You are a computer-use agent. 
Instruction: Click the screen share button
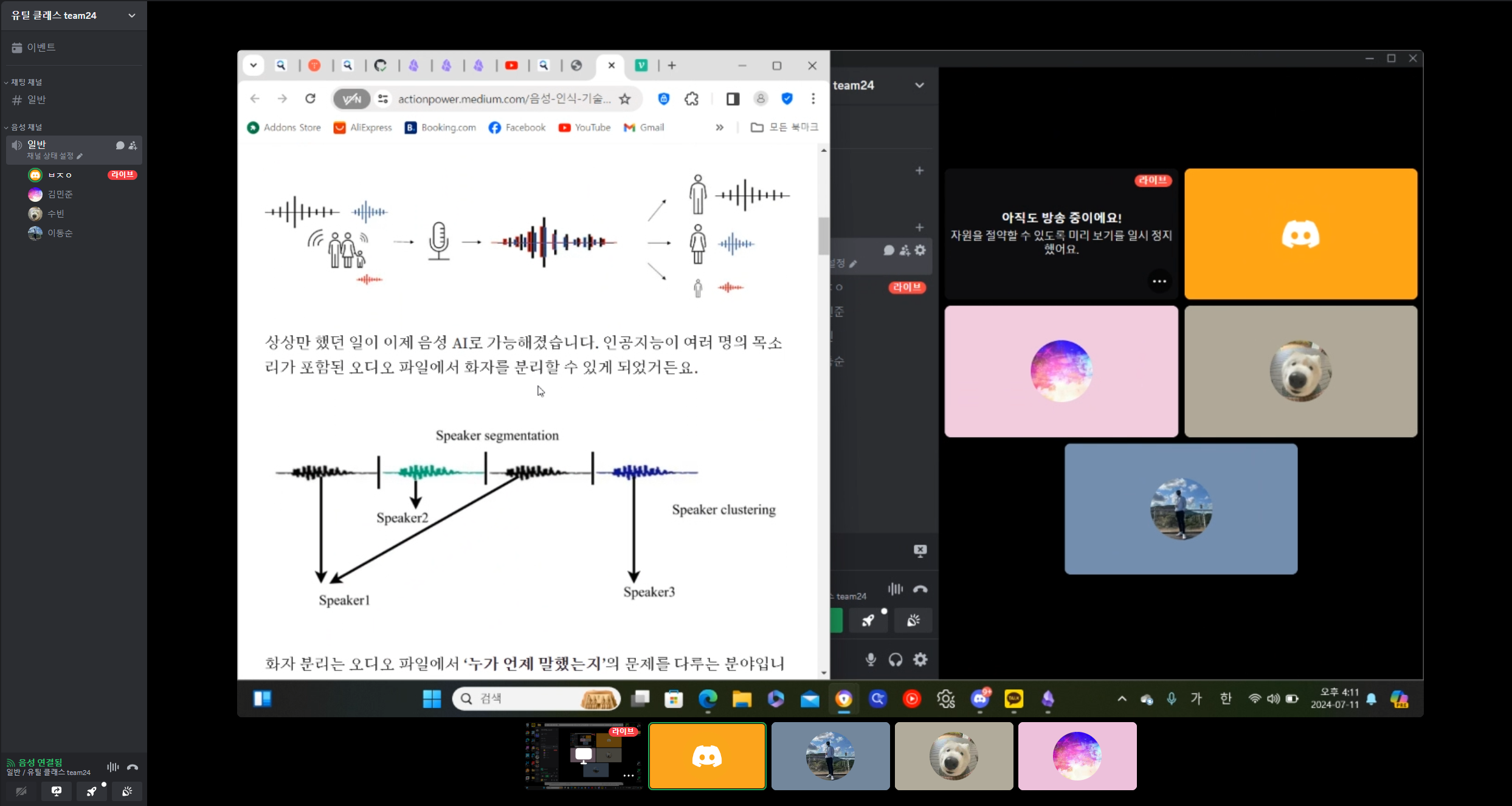pyautogui.click(x=57, y=791)
